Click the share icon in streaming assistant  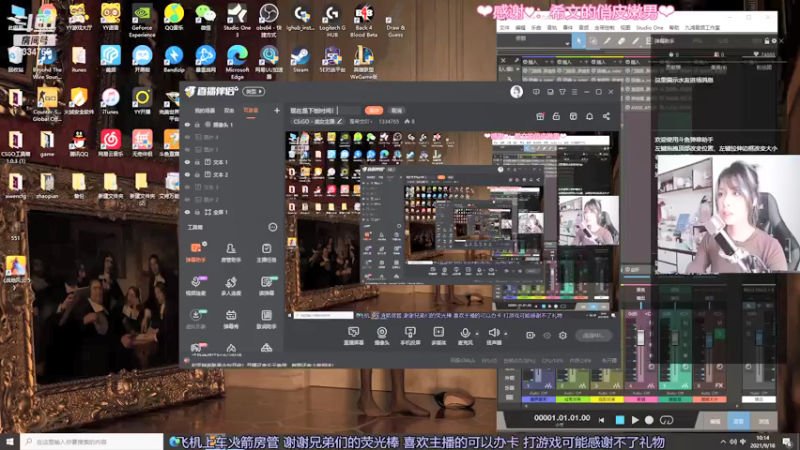coord(606,116)
